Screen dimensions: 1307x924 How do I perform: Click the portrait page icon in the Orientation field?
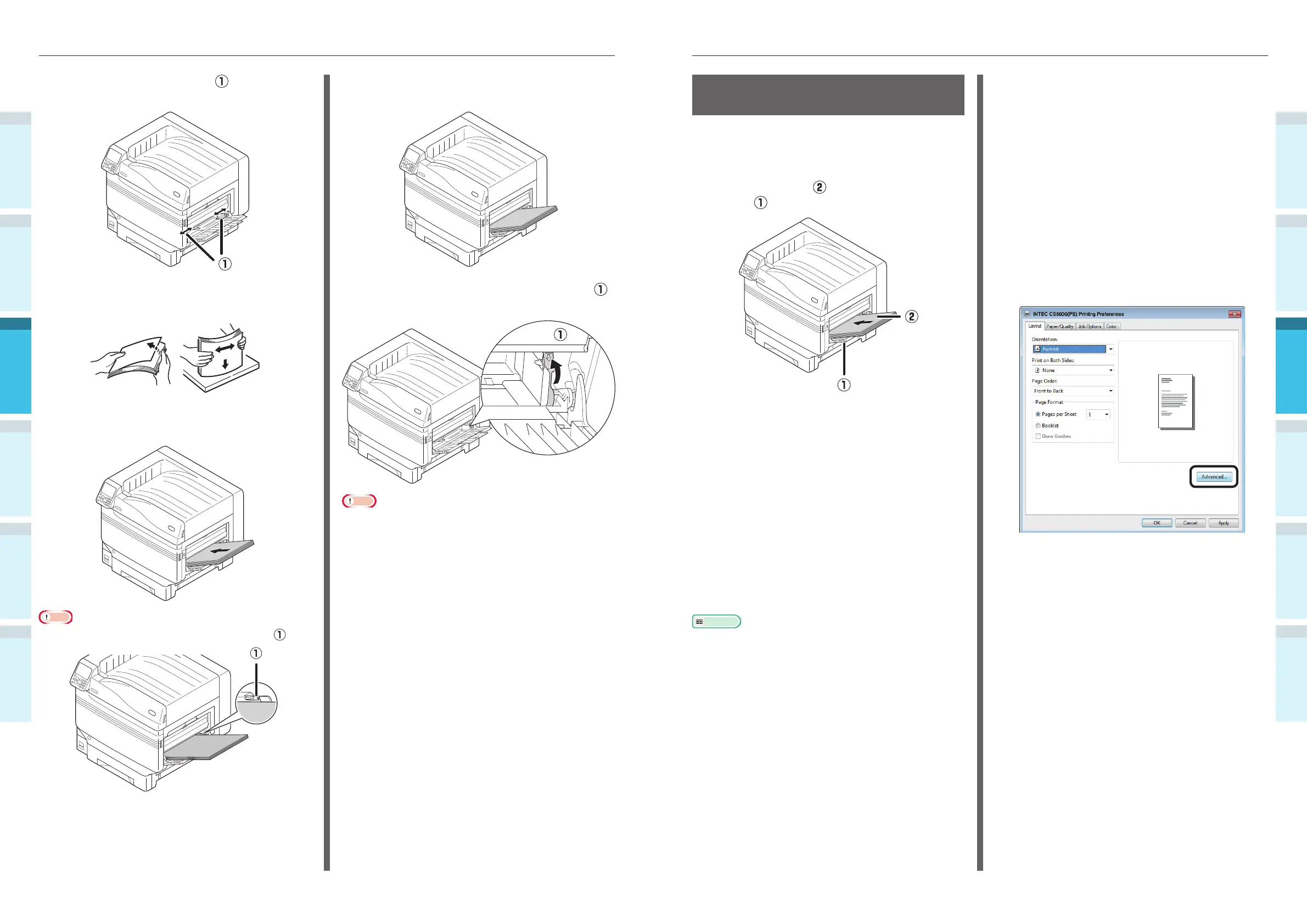(x=1037, y=350)
